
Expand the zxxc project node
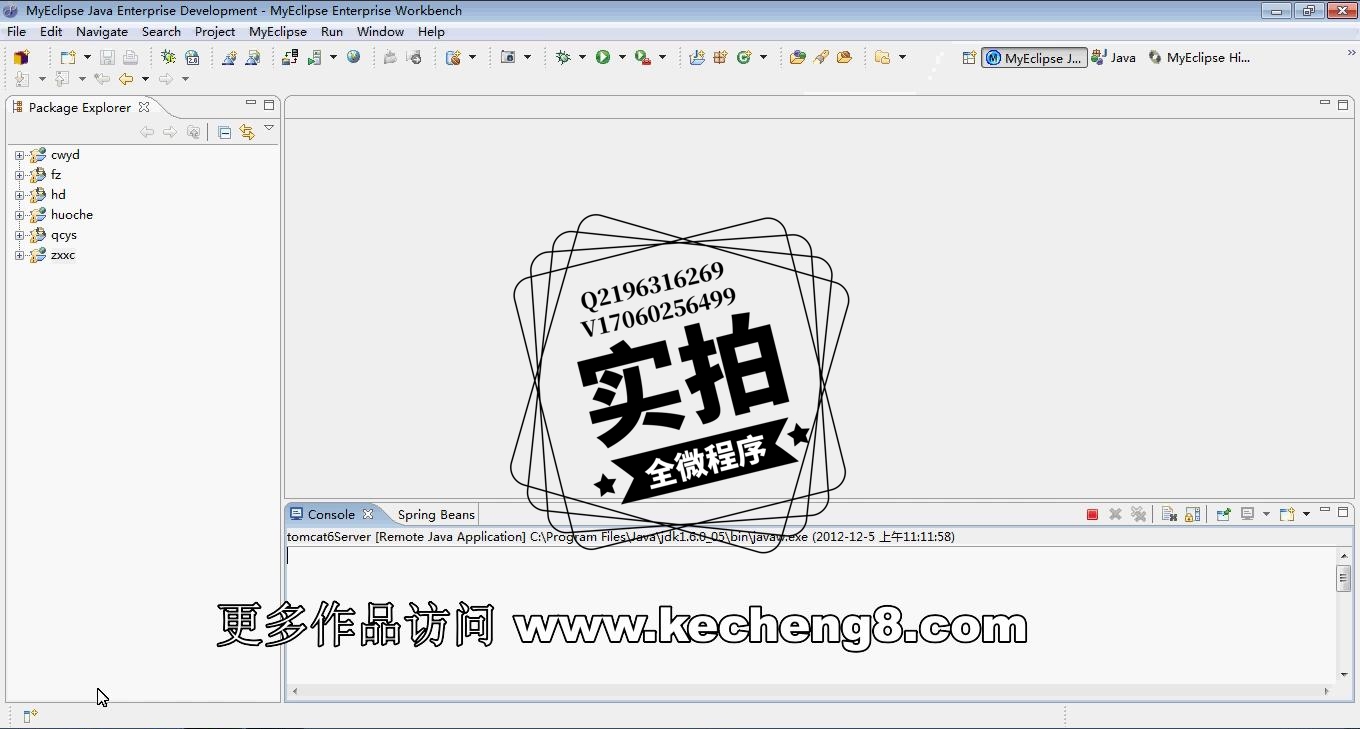point(19,255)
